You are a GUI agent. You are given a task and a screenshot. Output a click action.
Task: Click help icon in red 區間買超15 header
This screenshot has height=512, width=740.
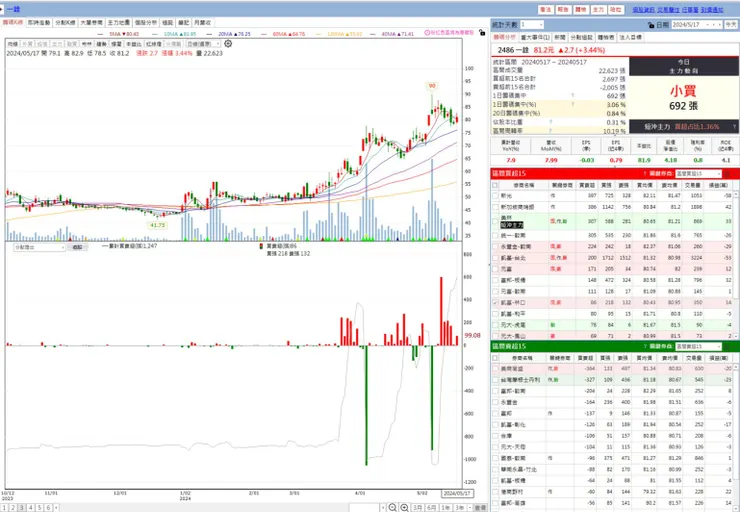click(645, 174)
